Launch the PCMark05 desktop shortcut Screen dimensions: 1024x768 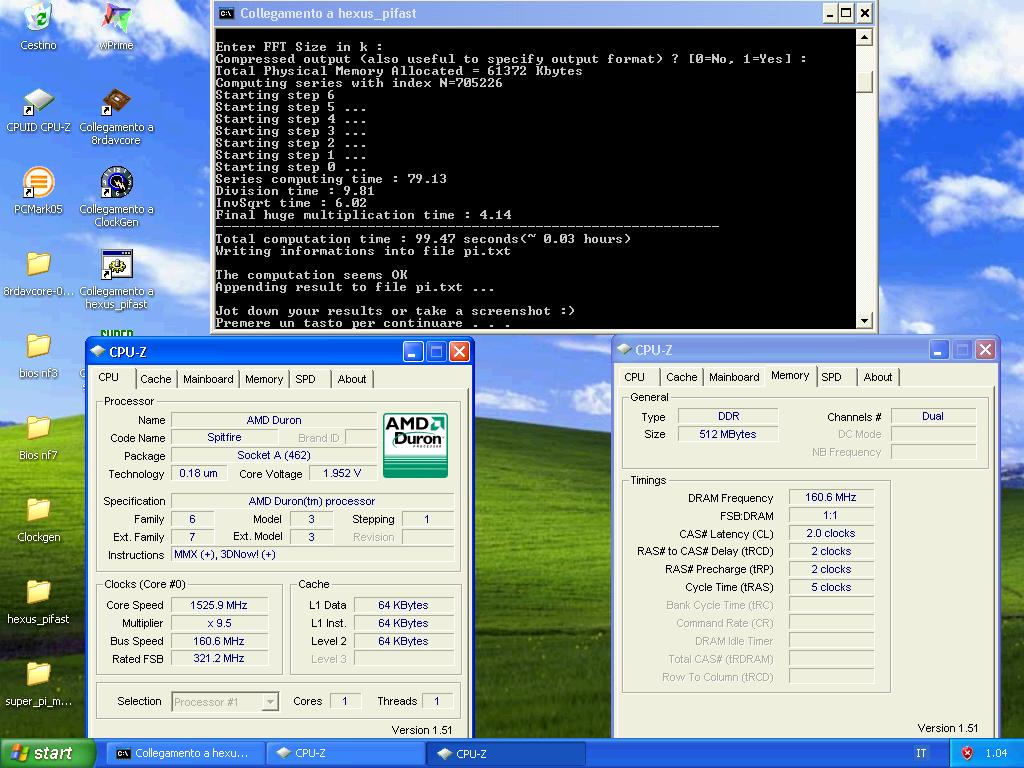[38, 191]
